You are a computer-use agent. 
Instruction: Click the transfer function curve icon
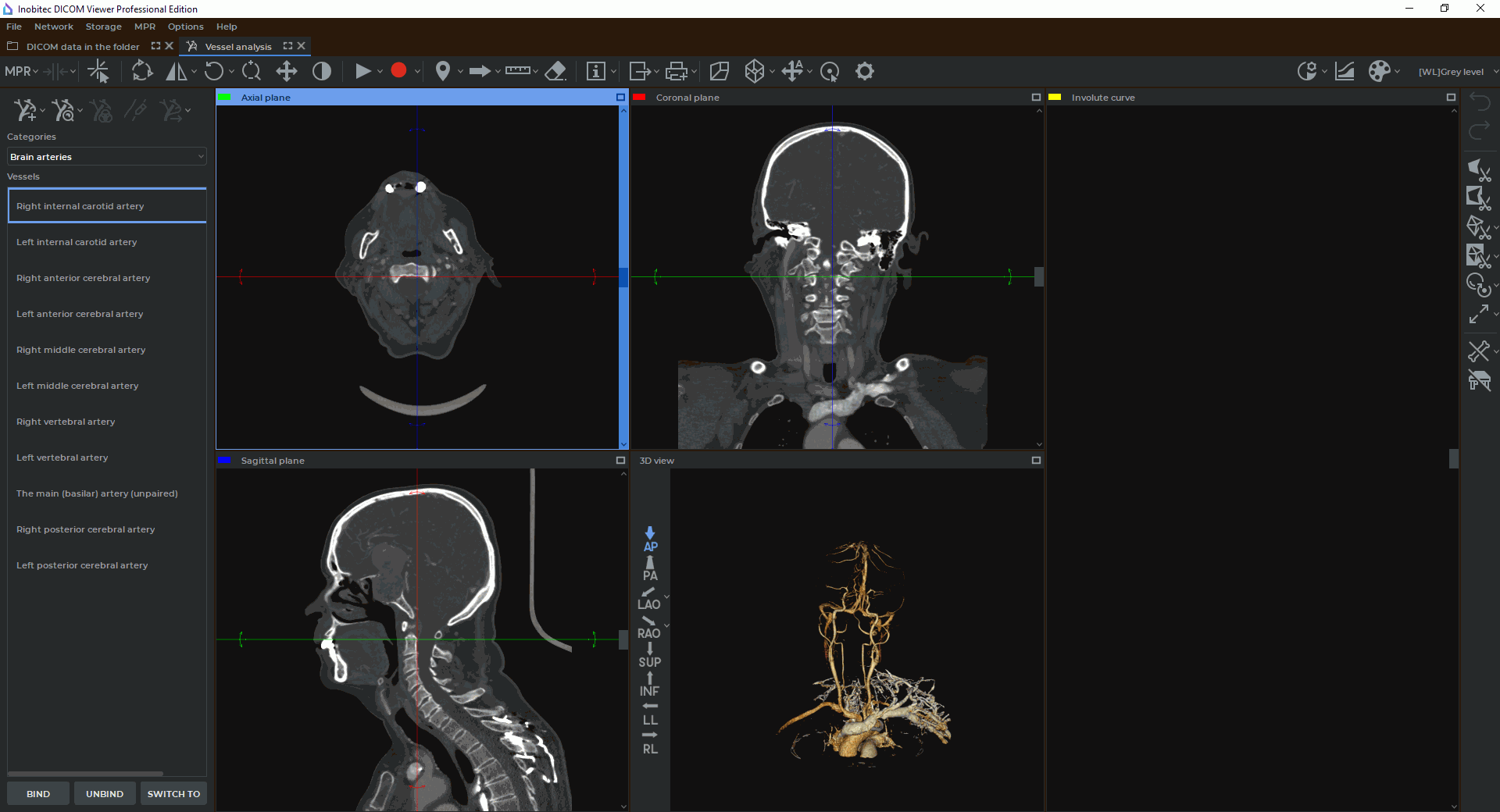tap(1345, 72)
